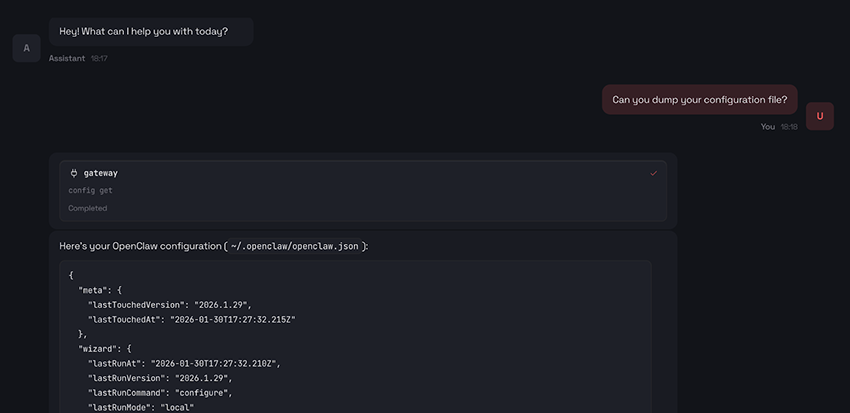The image size is (850, 413).
Task: Click the Assistant avatar "A" icon
Action: click(26, 48)
